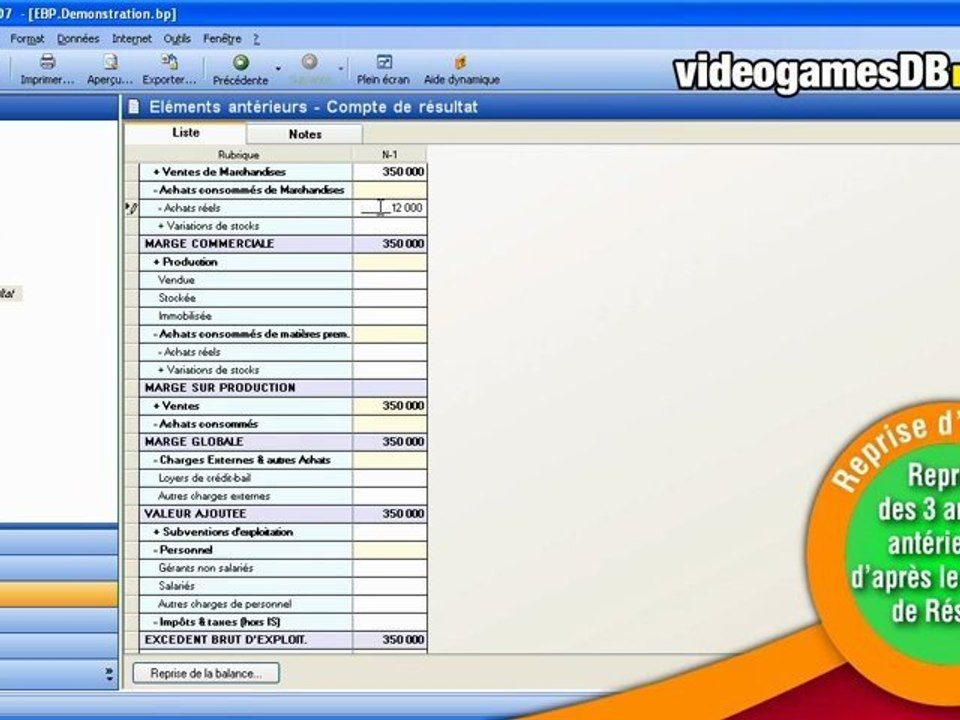Click the Imprimer printer icon
Viewport: 960px width, 720px height.
pos(47,62)
